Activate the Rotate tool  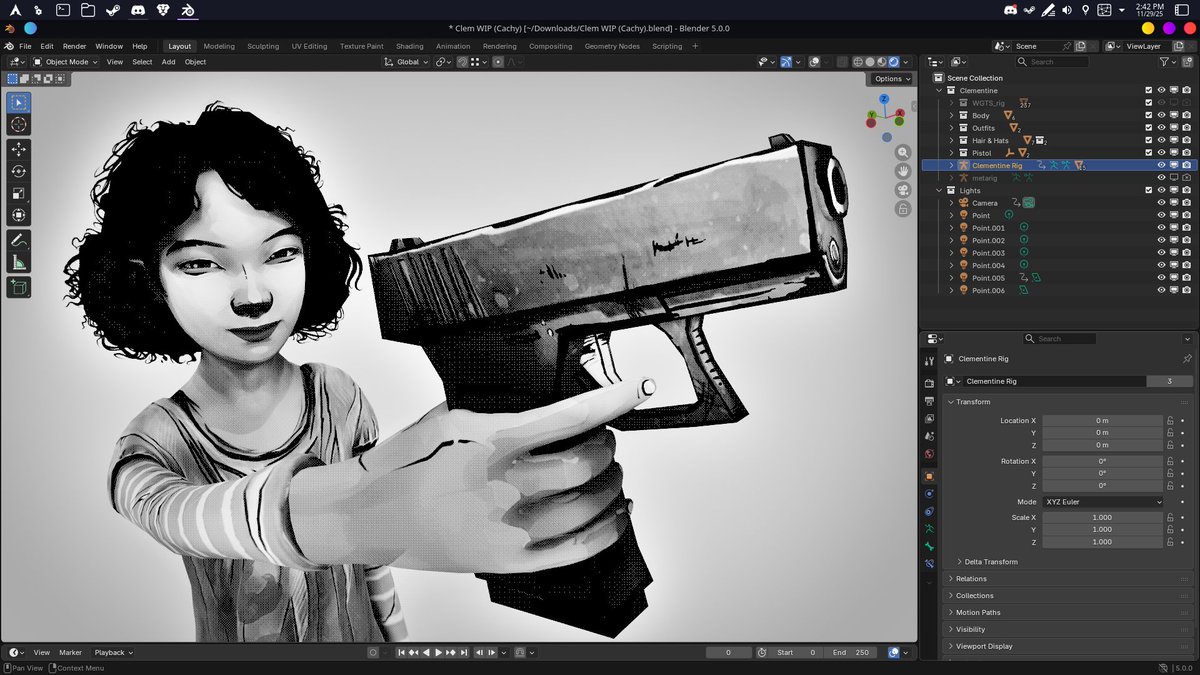point(19,171)
